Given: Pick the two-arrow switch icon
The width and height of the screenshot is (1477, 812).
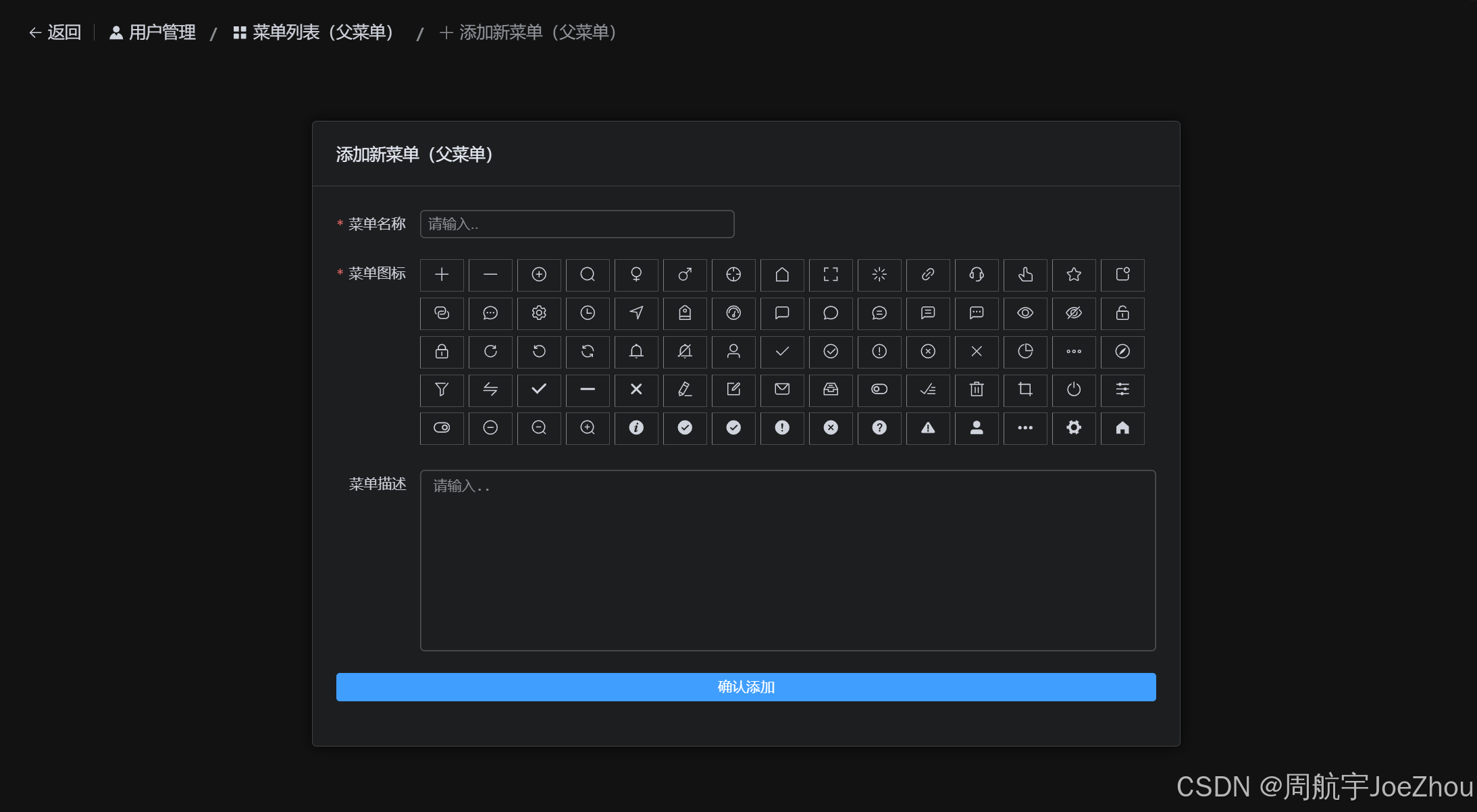Looking at the screenshot, I should (490, 390).
